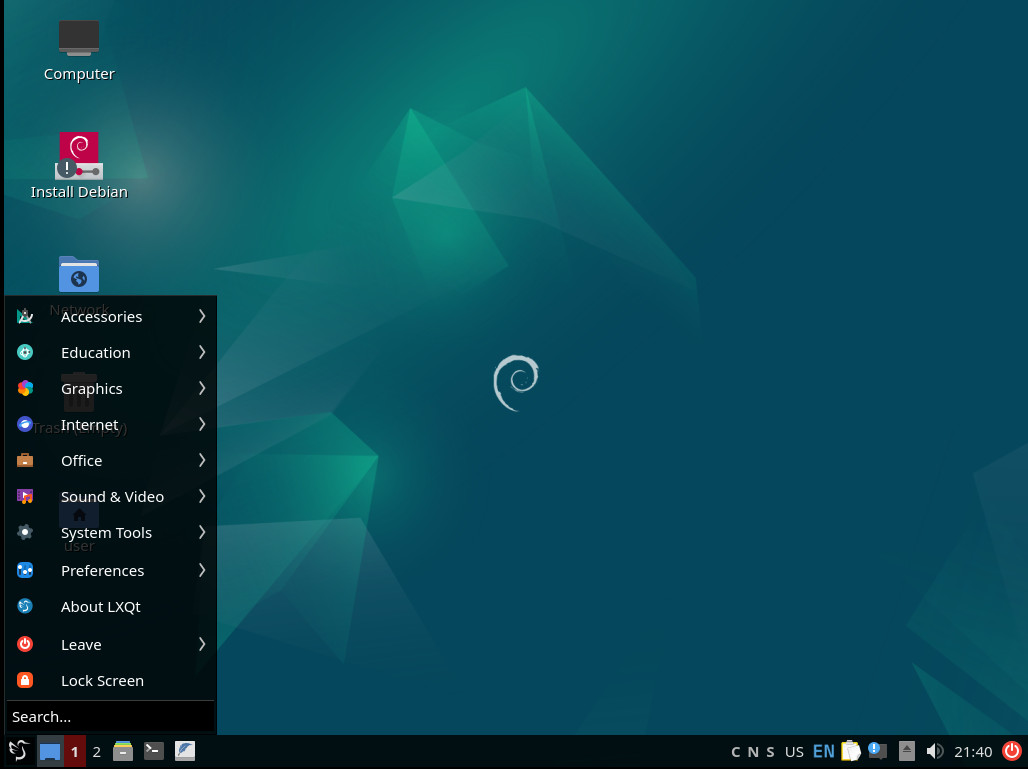1028x769 pixels.
Task: Click the Preferences category icon
Action: coord(25,571)
